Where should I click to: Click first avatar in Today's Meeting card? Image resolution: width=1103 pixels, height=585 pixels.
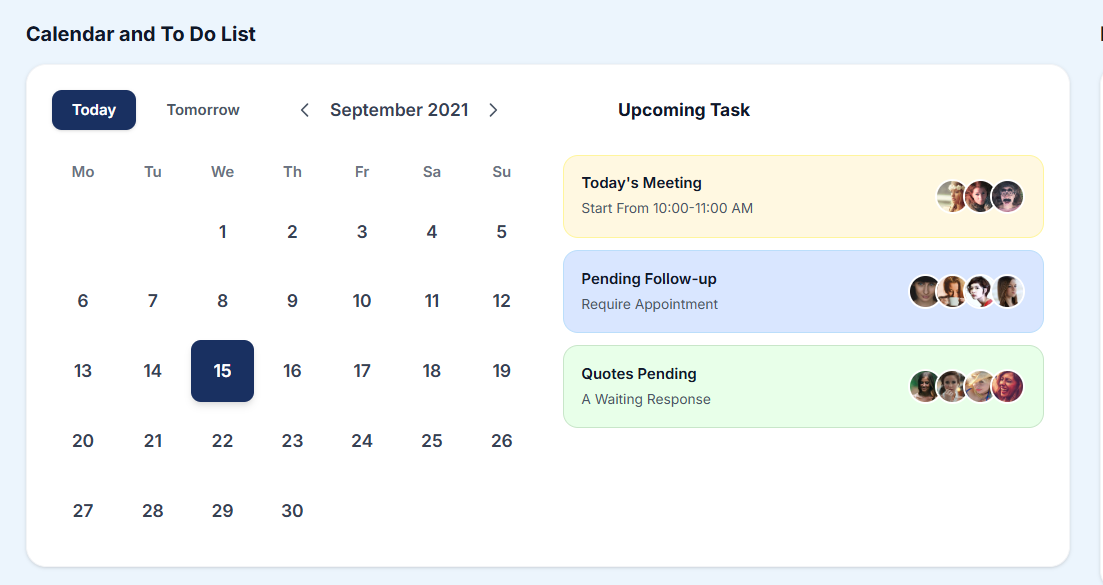click(x=952, y=196)
